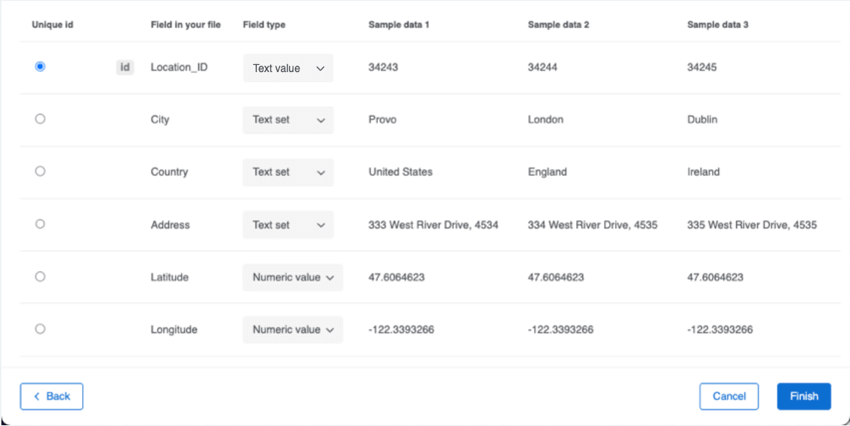850x426 pixels.
Task: Click the Provo sample data cell
Action: pos(383,120)
